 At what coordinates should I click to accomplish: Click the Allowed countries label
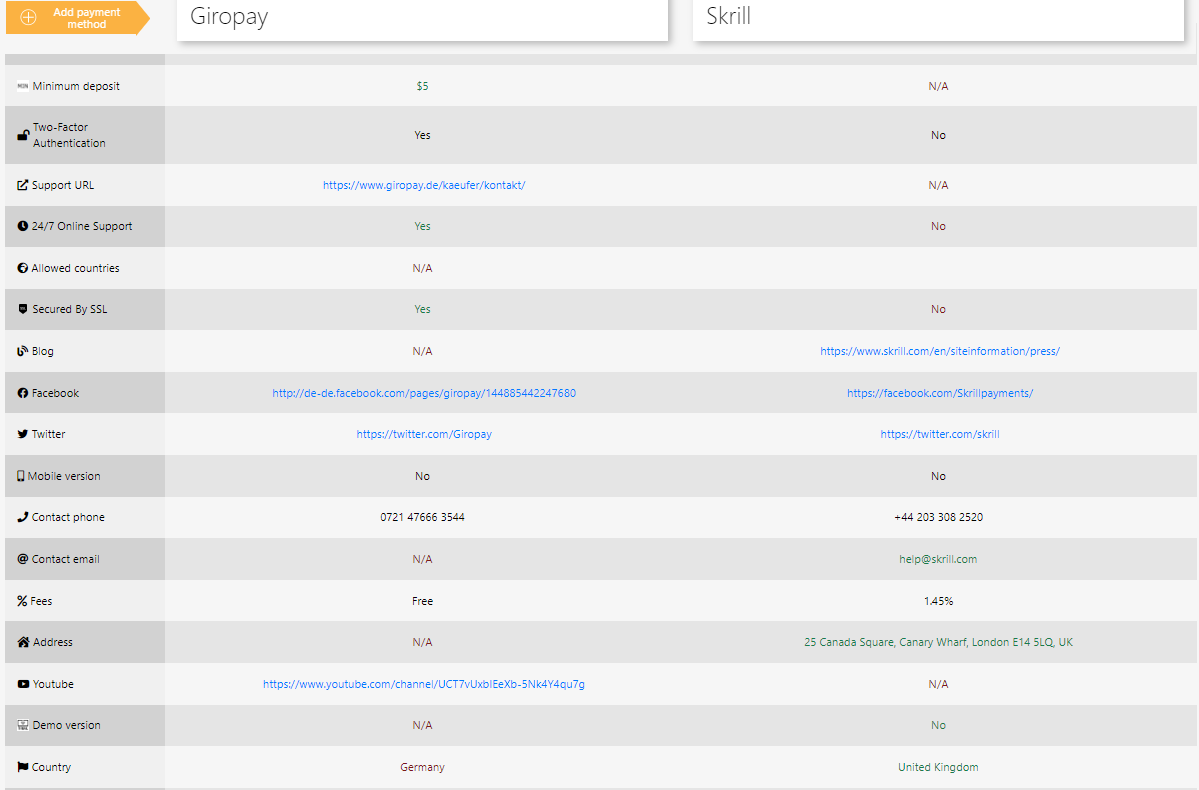click(x=75, y=268)
